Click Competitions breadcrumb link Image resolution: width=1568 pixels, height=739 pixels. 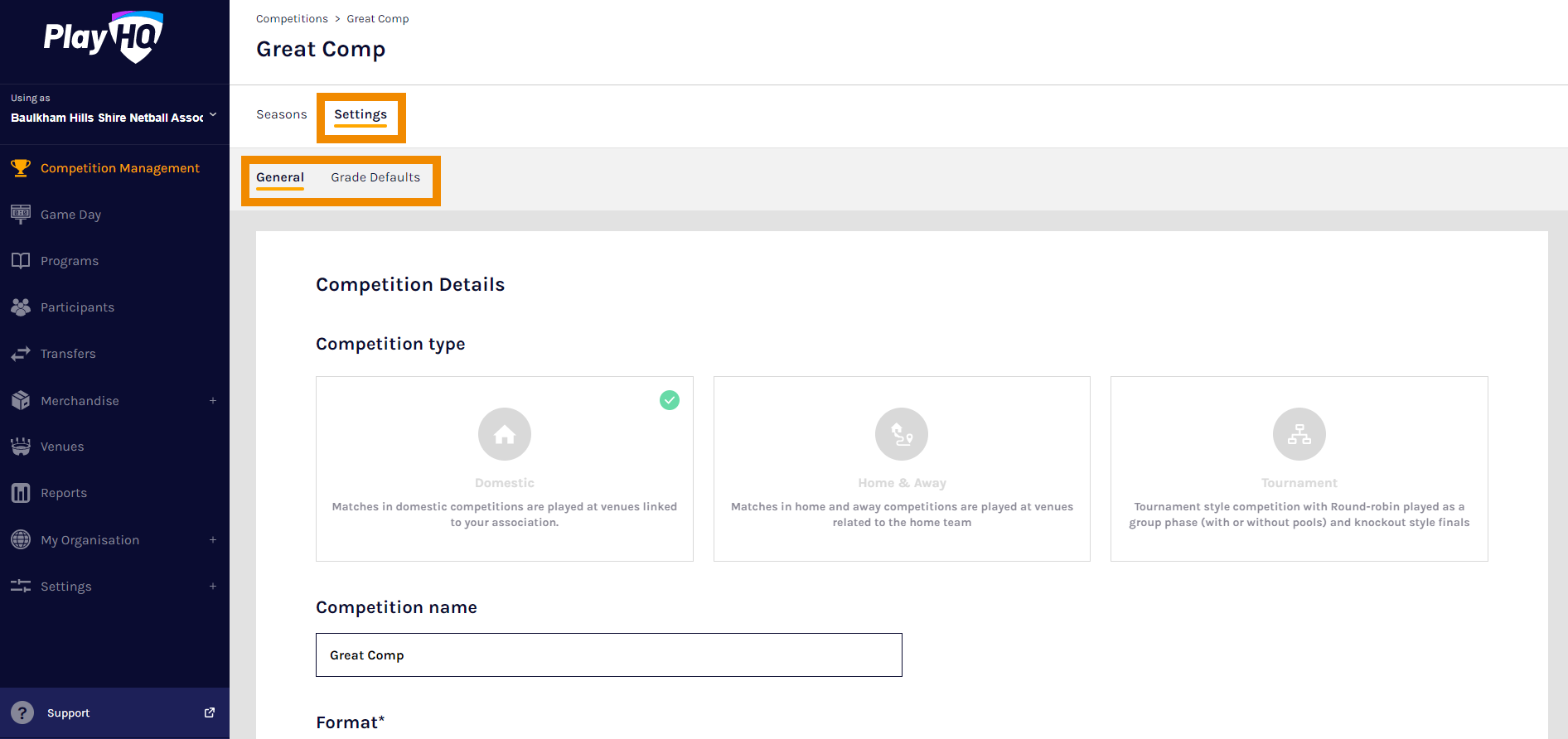[292, 19]
